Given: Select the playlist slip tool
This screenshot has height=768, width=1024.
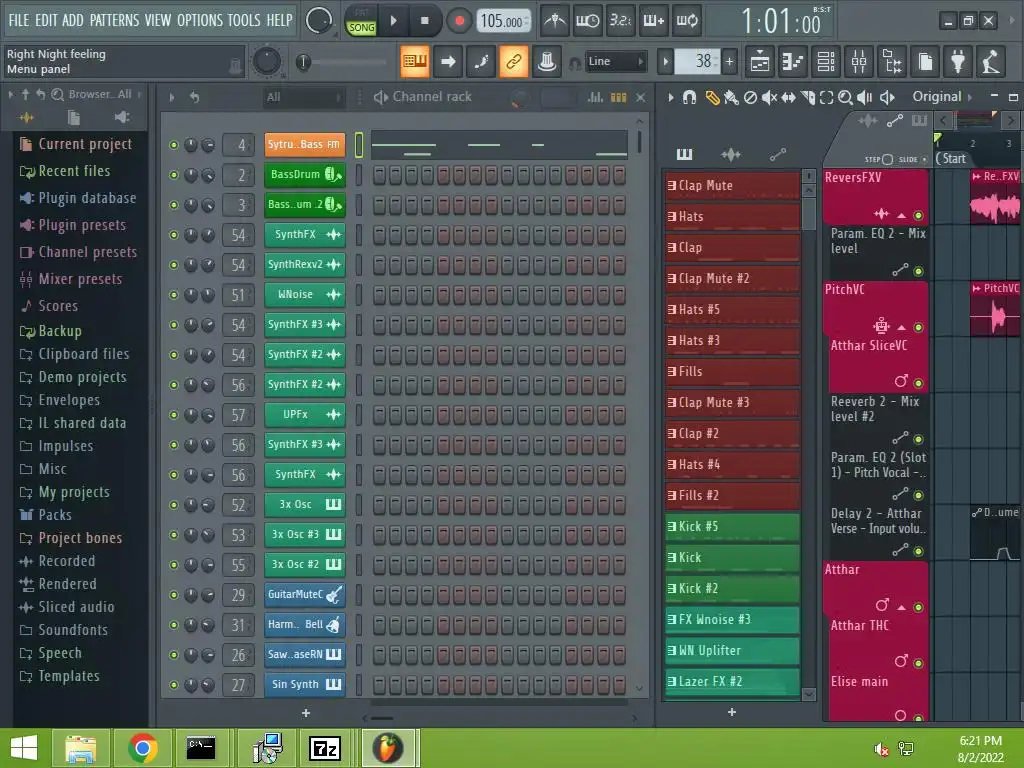Looking at the screenshot, I should pos(788,98).
